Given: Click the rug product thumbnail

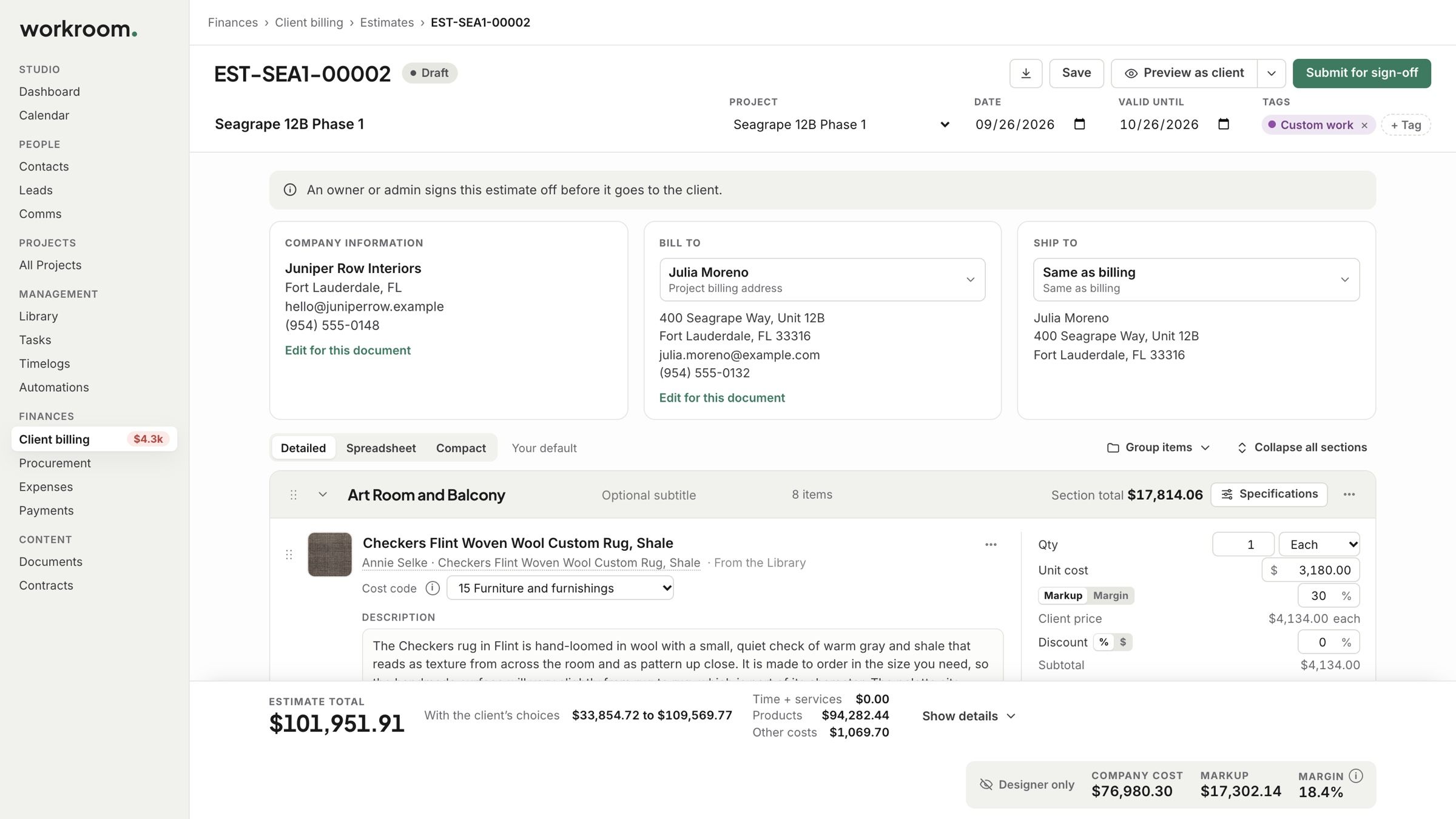Looking at the screenshot, I should coord(329,554).
